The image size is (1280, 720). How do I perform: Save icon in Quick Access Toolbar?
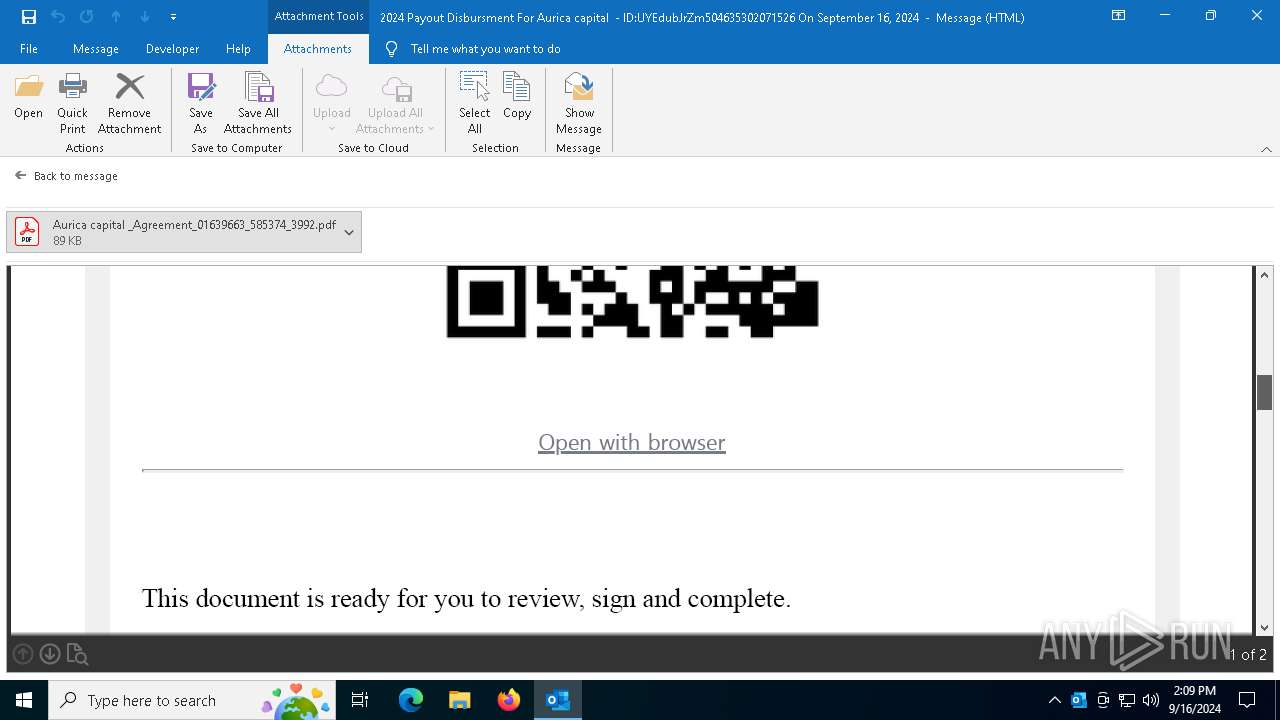tap(29, 17)
